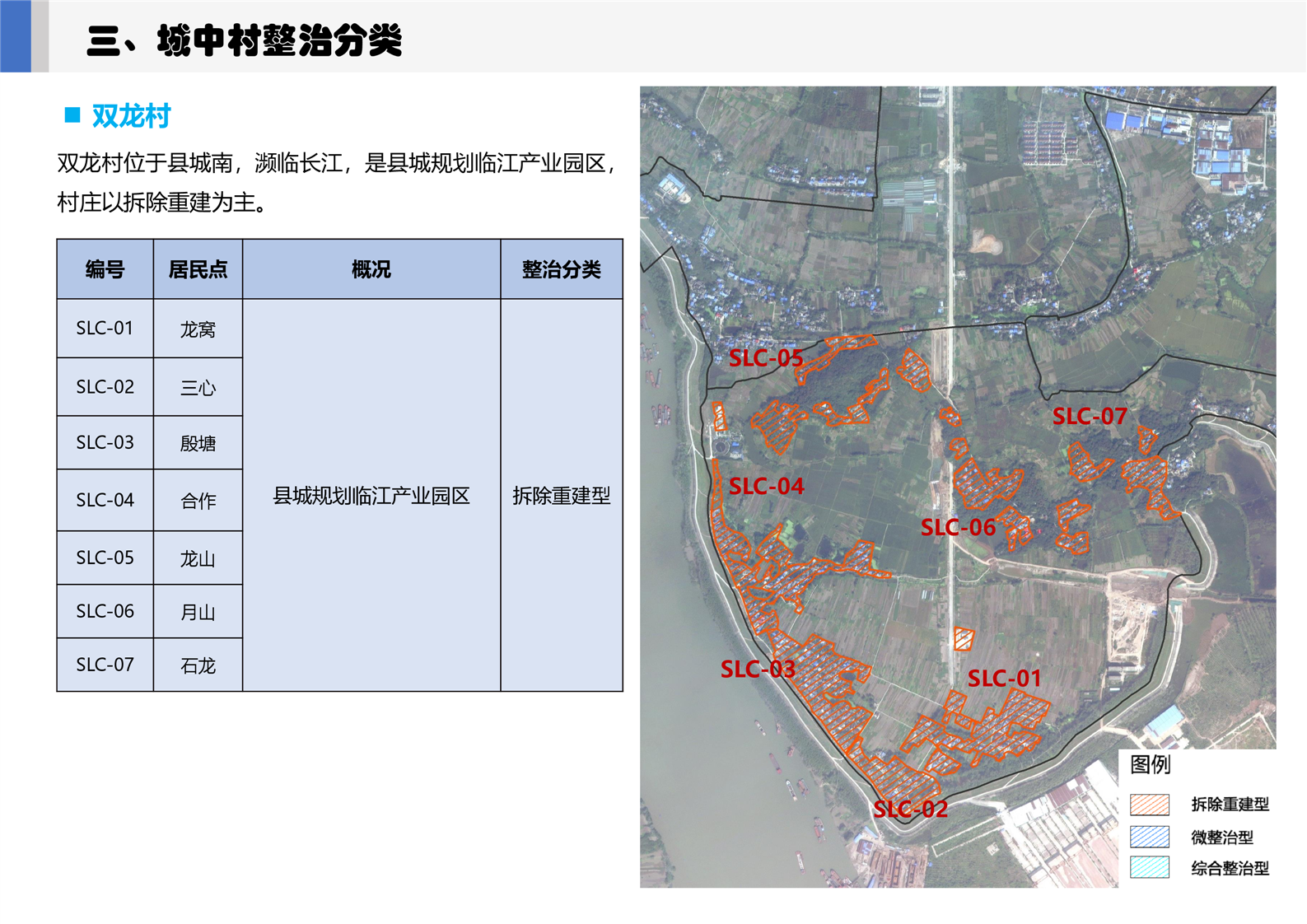Click the small hatched parcel above SLC-01
The width and height of the screenshot is (1307, 924).
pos(964,638)
